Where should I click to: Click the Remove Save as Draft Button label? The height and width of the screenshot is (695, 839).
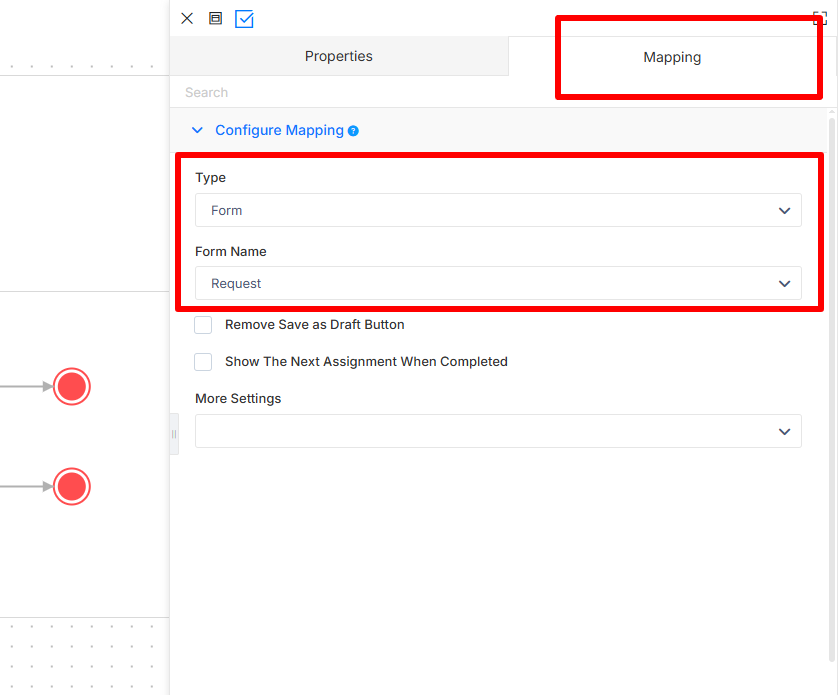click(315, 325)
